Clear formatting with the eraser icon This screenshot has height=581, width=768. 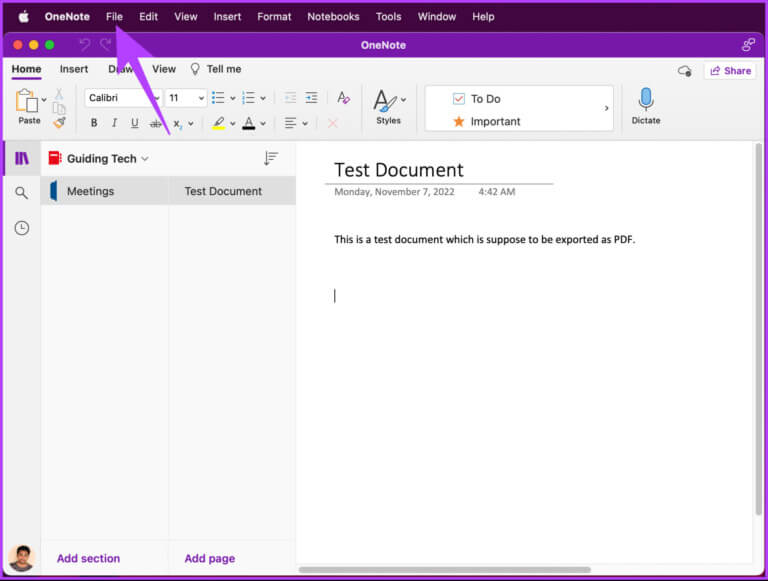click(343, 97)
